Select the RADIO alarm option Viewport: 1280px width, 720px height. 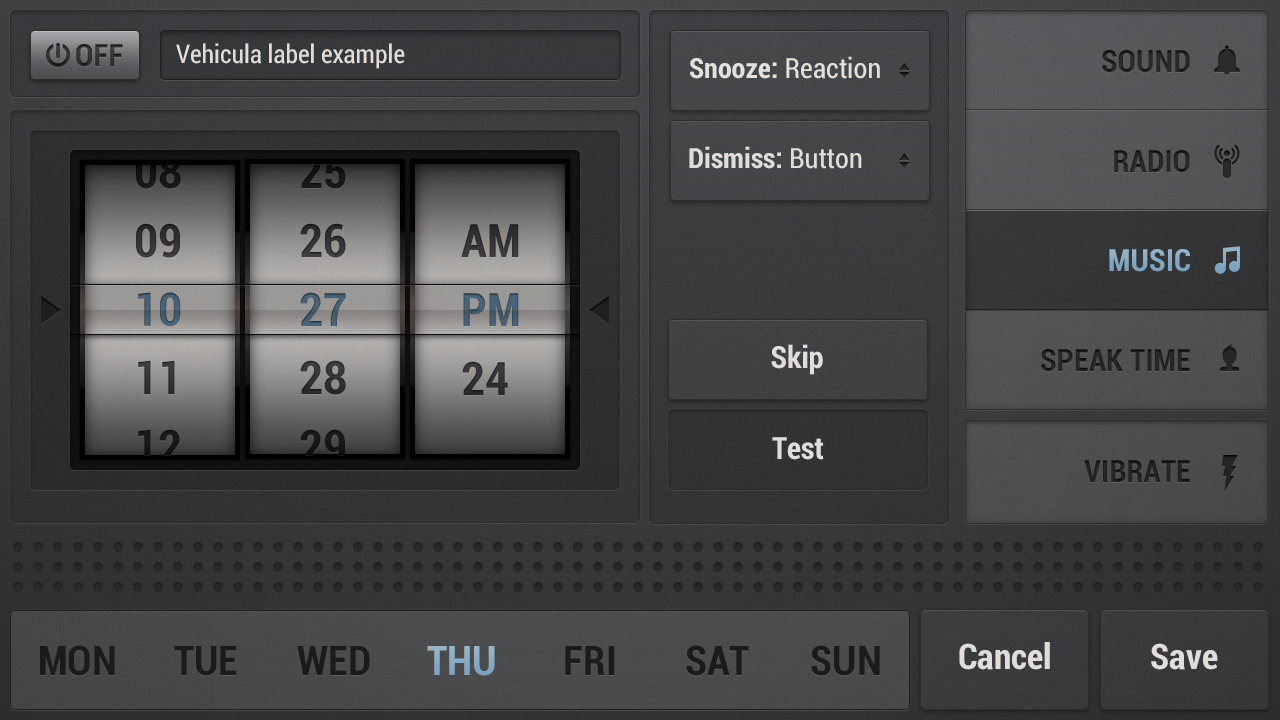(1116, 161)
